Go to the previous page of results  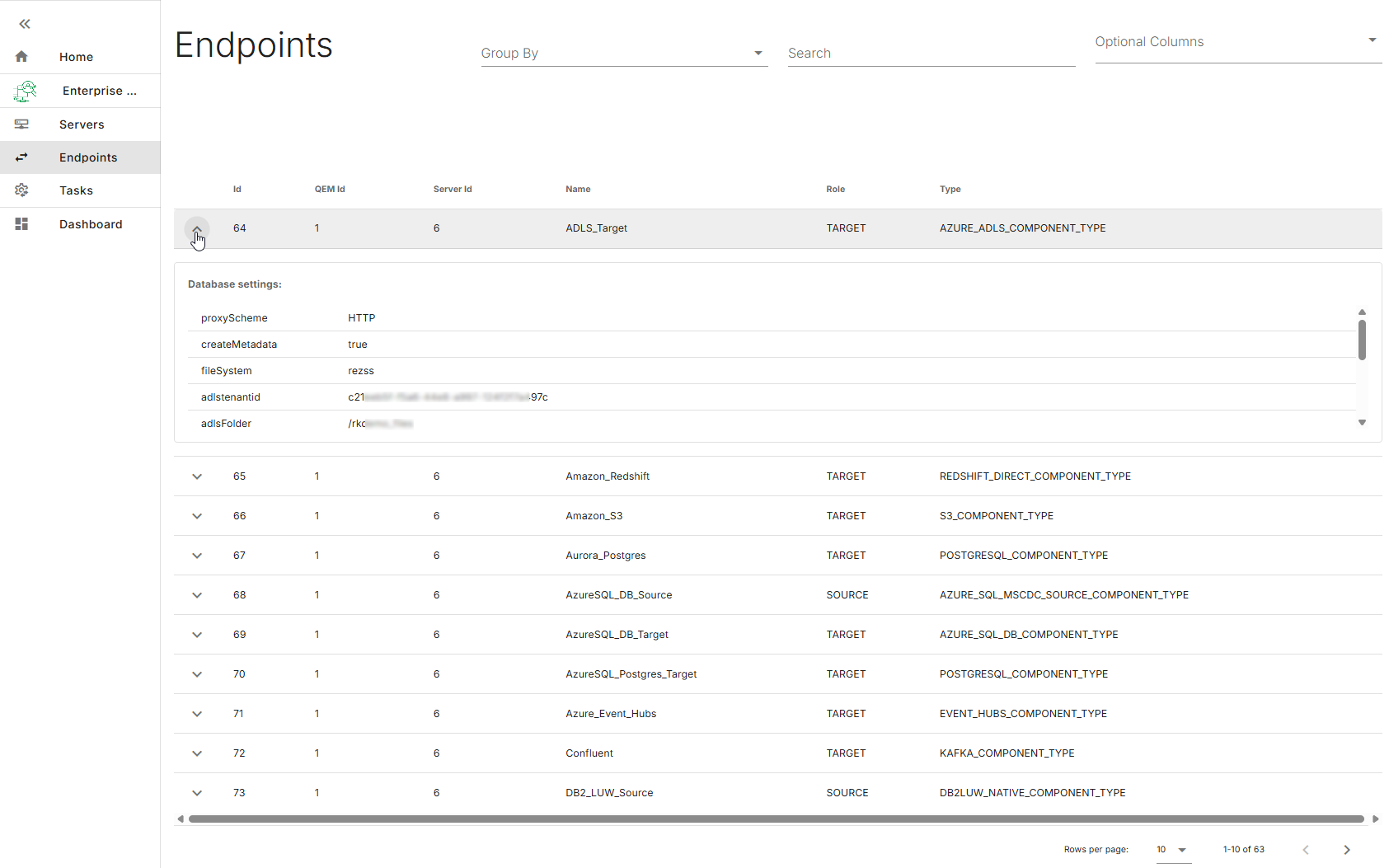(1307, 849)
